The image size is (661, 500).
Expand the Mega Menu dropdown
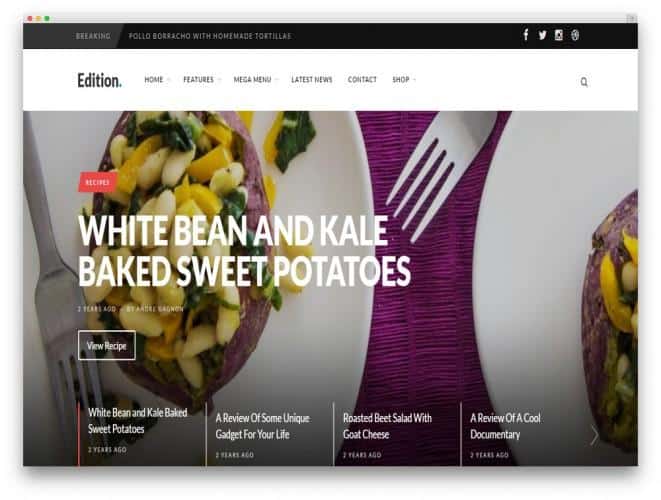pyautogui.click(x=255, y=80)
